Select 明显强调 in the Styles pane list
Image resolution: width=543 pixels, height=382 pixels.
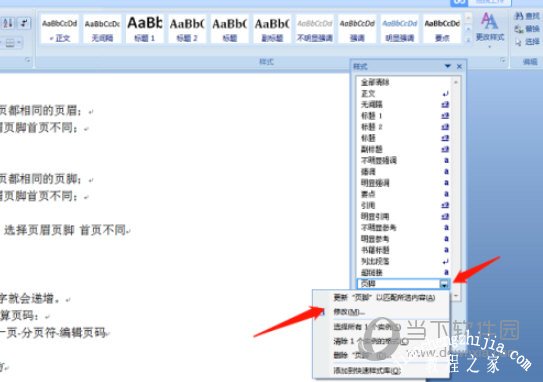click(x=404, y=183)
